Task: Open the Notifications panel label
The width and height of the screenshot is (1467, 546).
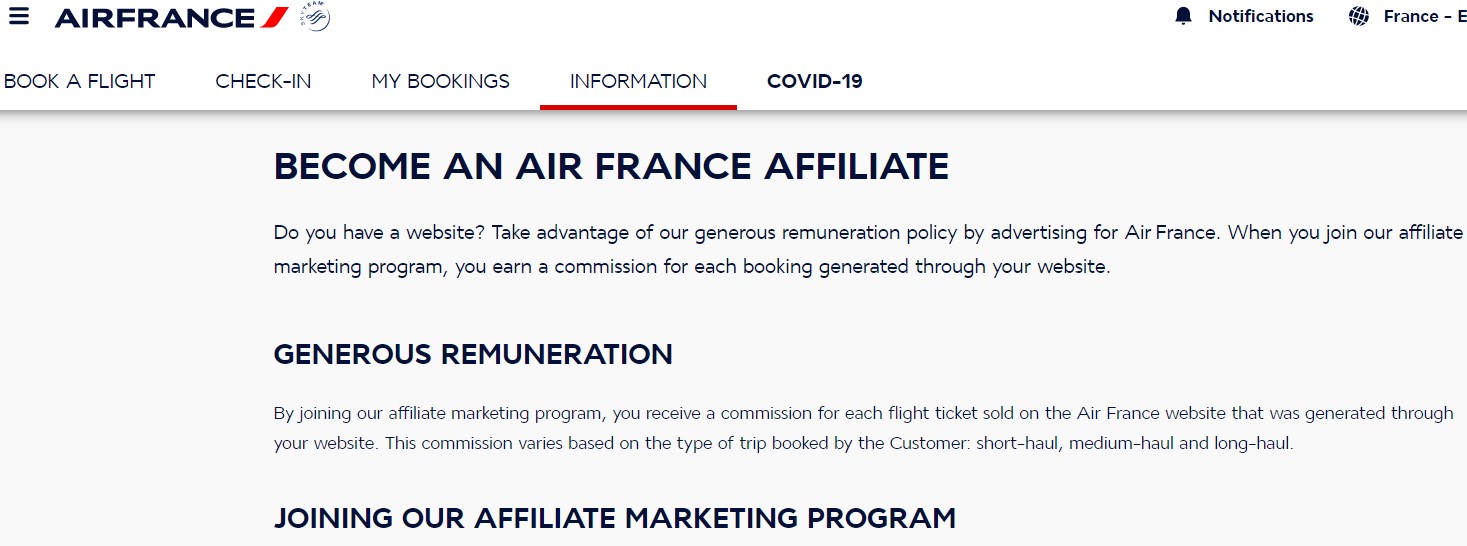Action: (x=1260, y=16)
